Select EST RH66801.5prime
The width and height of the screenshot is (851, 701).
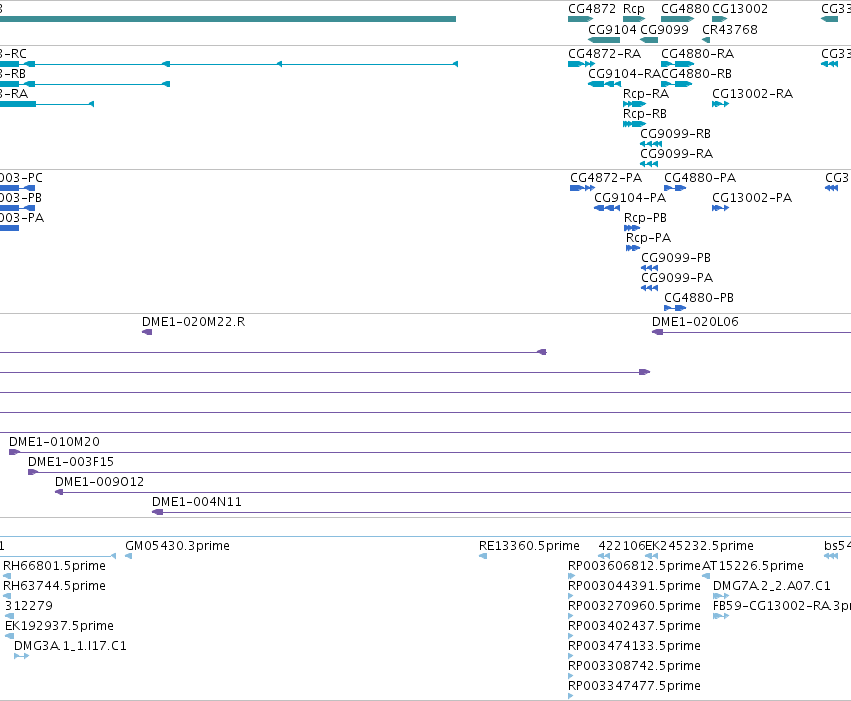[x=54, y=566]
